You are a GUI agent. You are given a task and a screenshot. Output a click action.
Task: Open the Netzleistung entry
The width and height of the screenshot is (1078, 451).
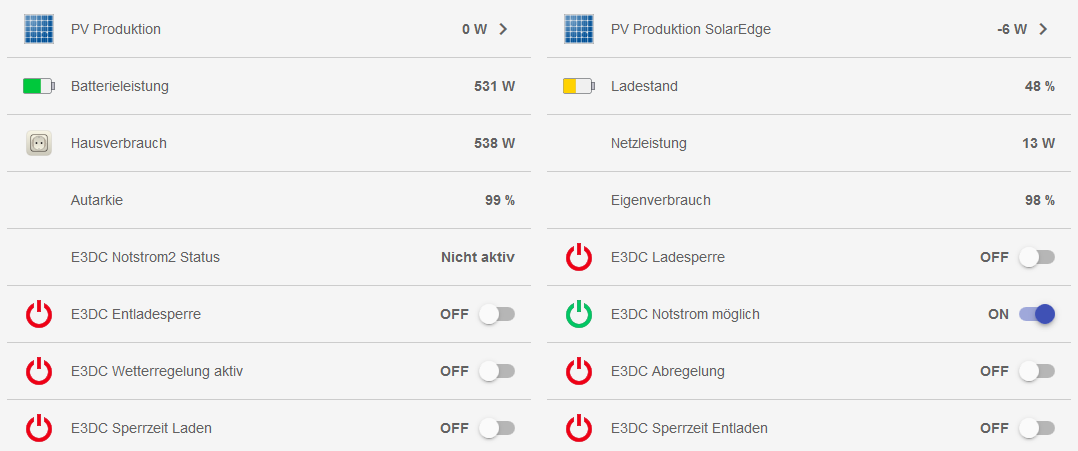click(x=648, y=143)
